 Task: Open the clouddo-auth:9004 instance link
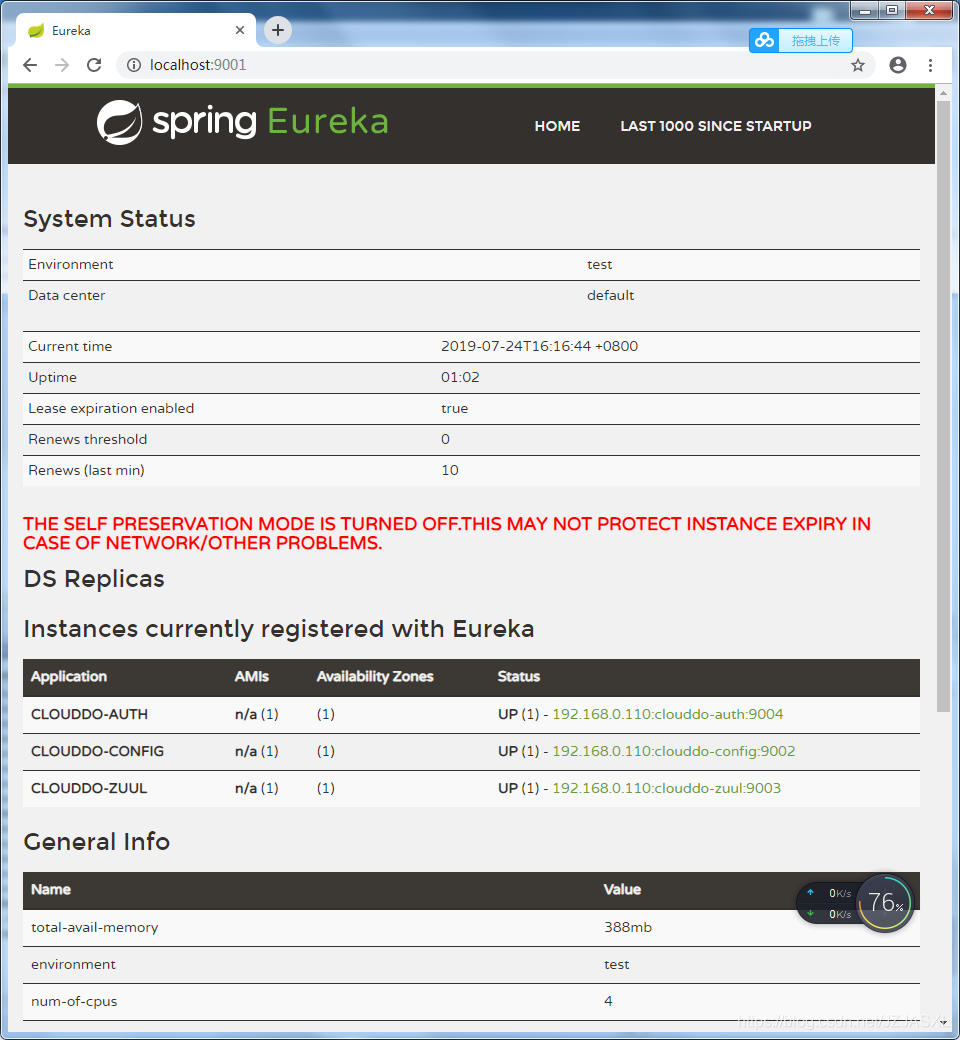coord(667,714)
